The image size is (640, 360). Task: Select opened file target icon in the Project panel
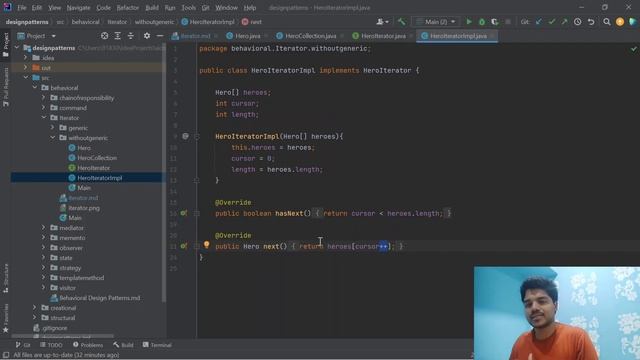[104, 36]
